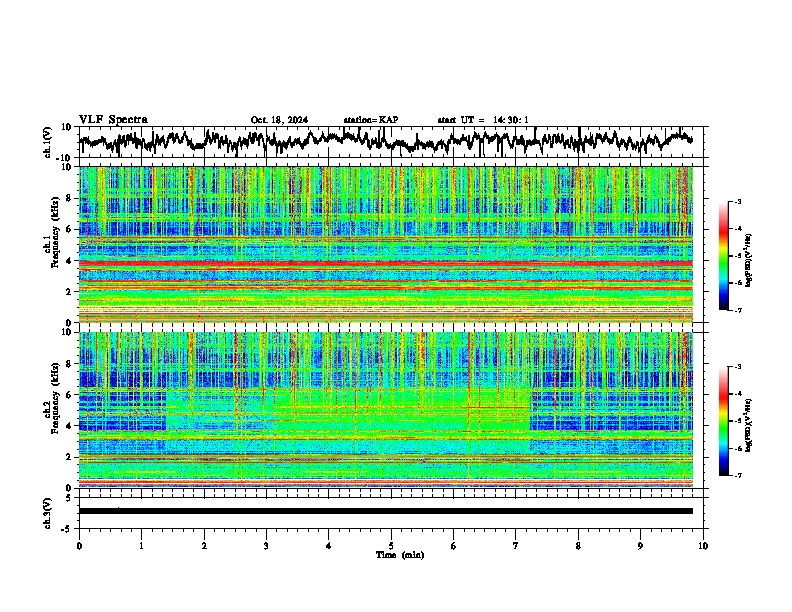Click the ch.1 colorbar "log(PSD)" label
Viewport: 792px width, 612px height.
[x=749, y=261]
